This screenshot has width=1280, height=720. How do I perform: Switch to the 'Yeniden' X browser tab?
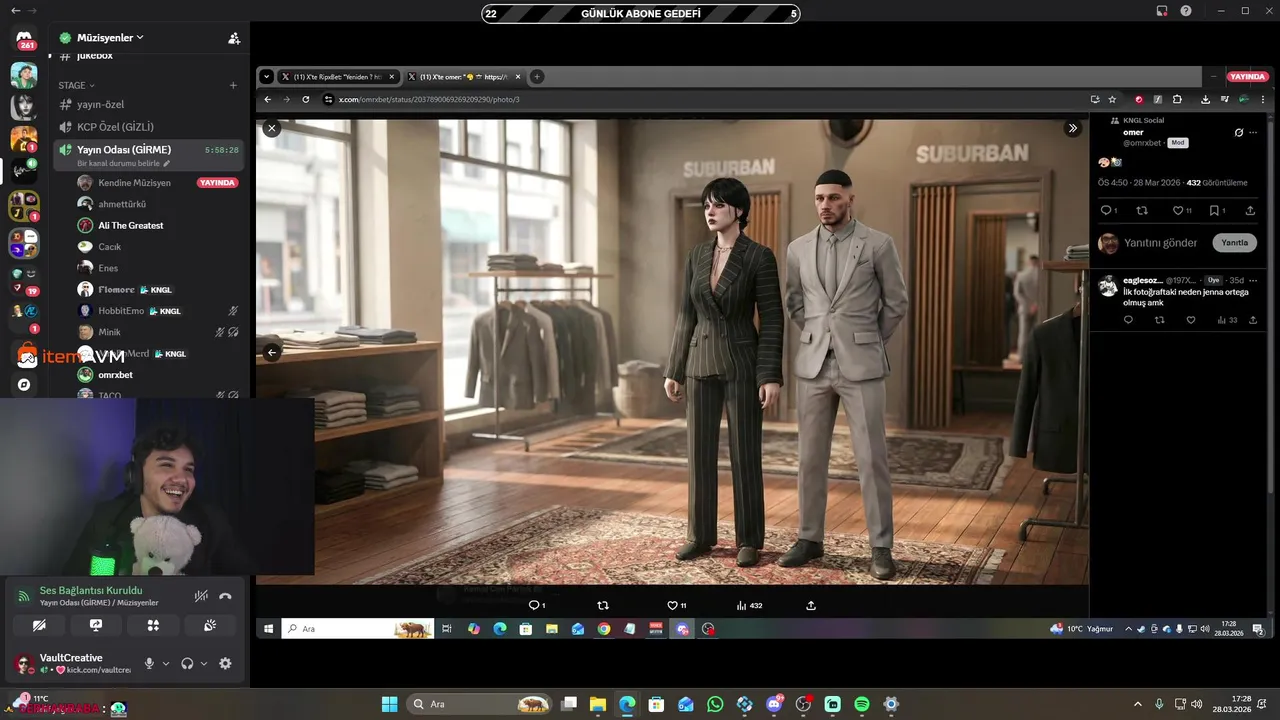pyautogui.click(x=338, y=77)
